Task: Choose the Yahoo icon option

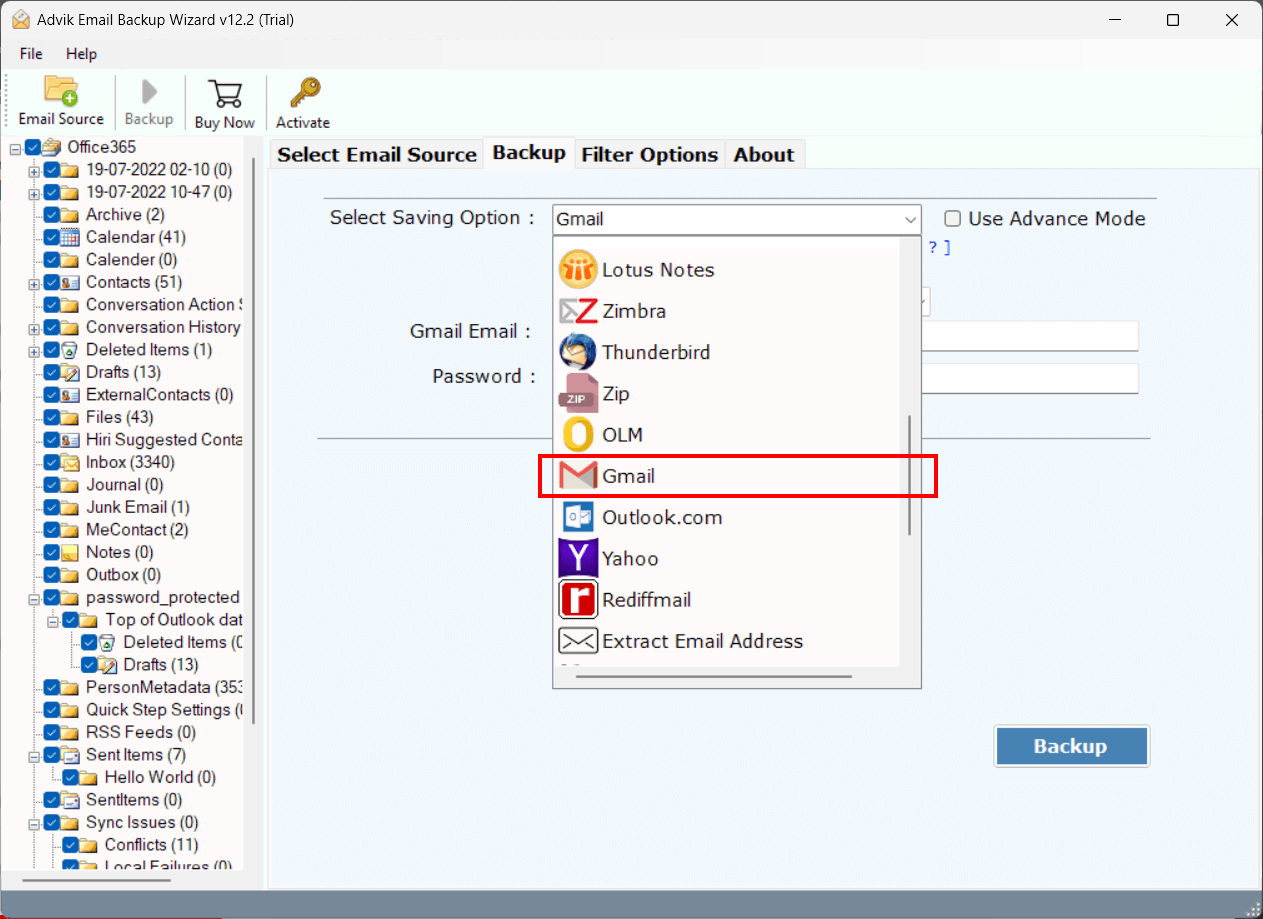Action: 578,558
